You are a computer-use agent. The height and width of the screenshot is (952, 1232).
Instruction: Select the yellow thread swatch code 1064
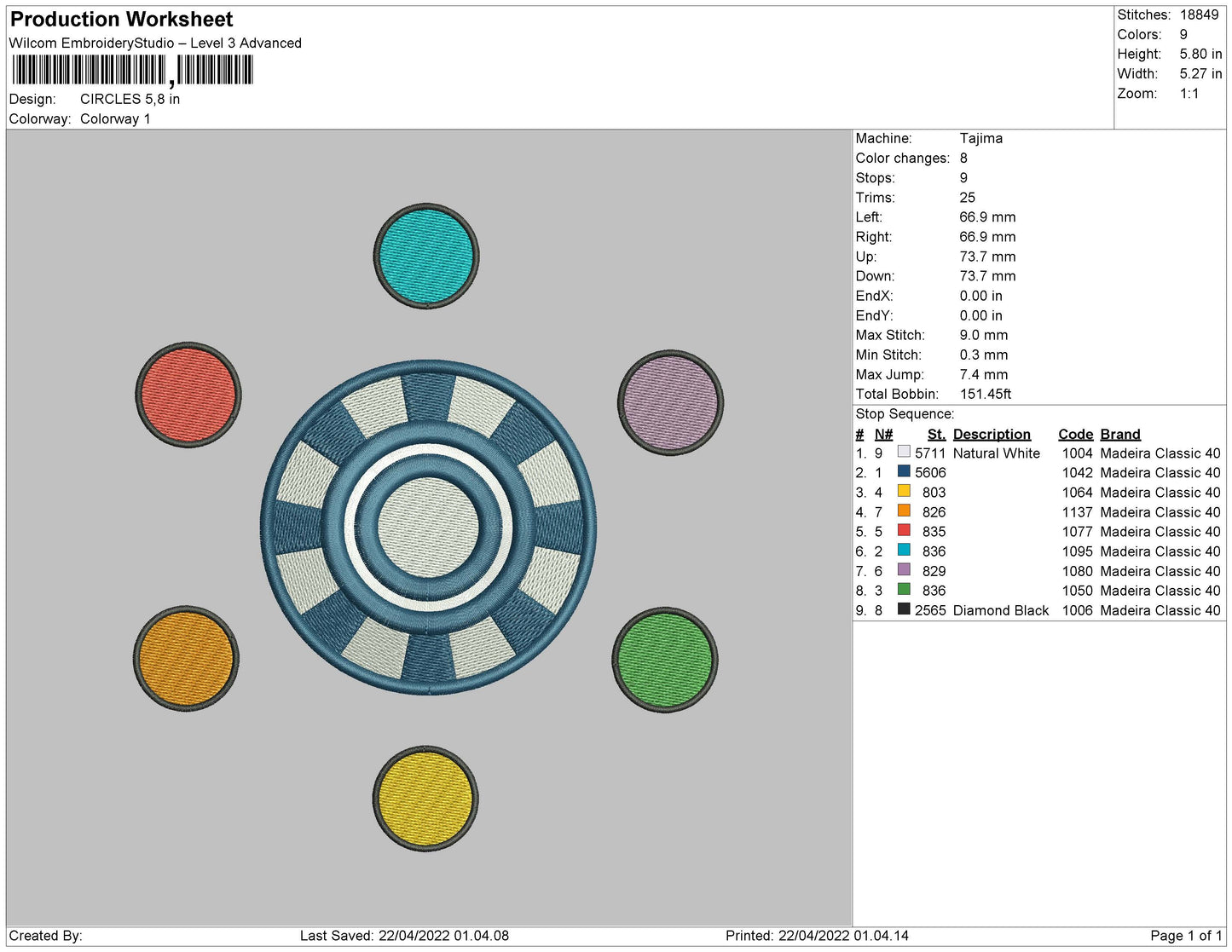click(904, 491)
